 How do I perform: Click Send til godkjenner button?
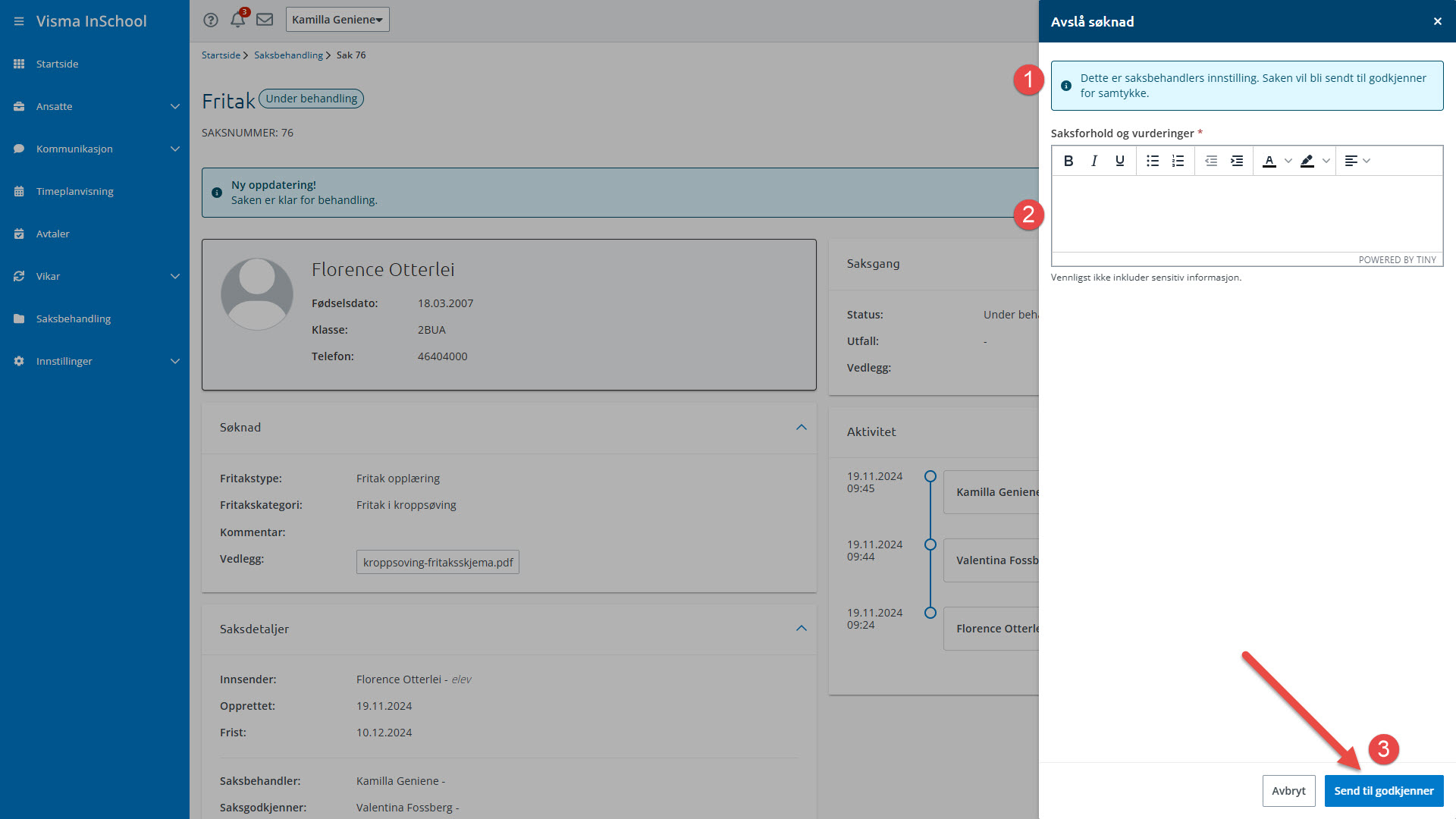(1383, 791)
